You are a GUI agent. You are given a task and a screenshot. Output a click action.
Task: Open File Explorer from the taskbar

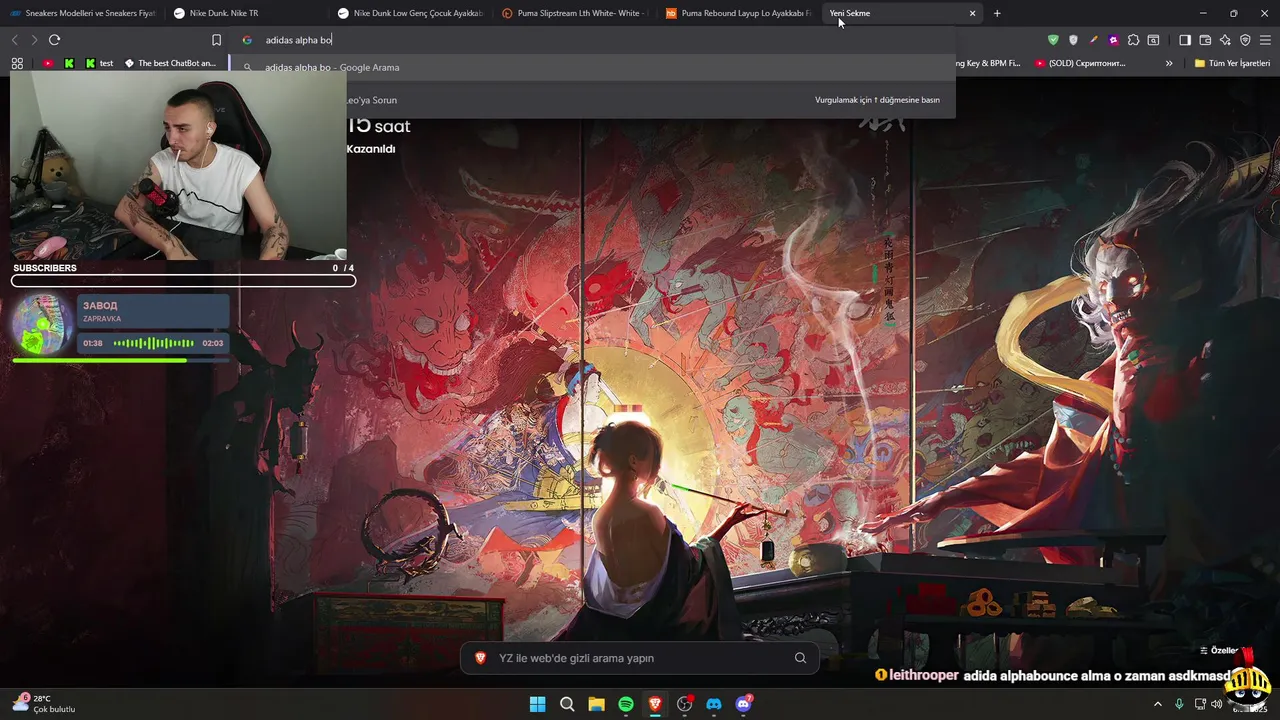596,704
